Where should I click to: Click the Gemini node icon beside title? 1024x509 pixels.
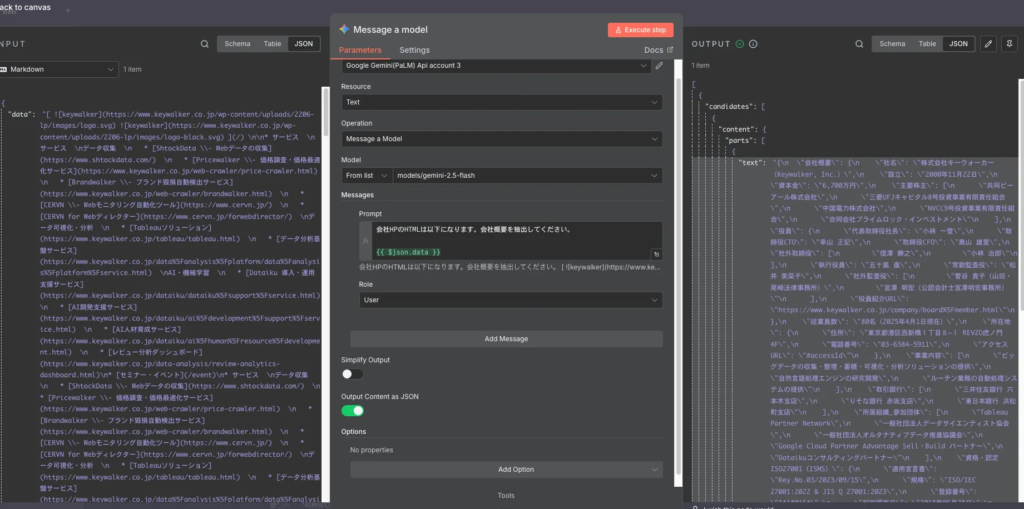click(x=344, y=29)
